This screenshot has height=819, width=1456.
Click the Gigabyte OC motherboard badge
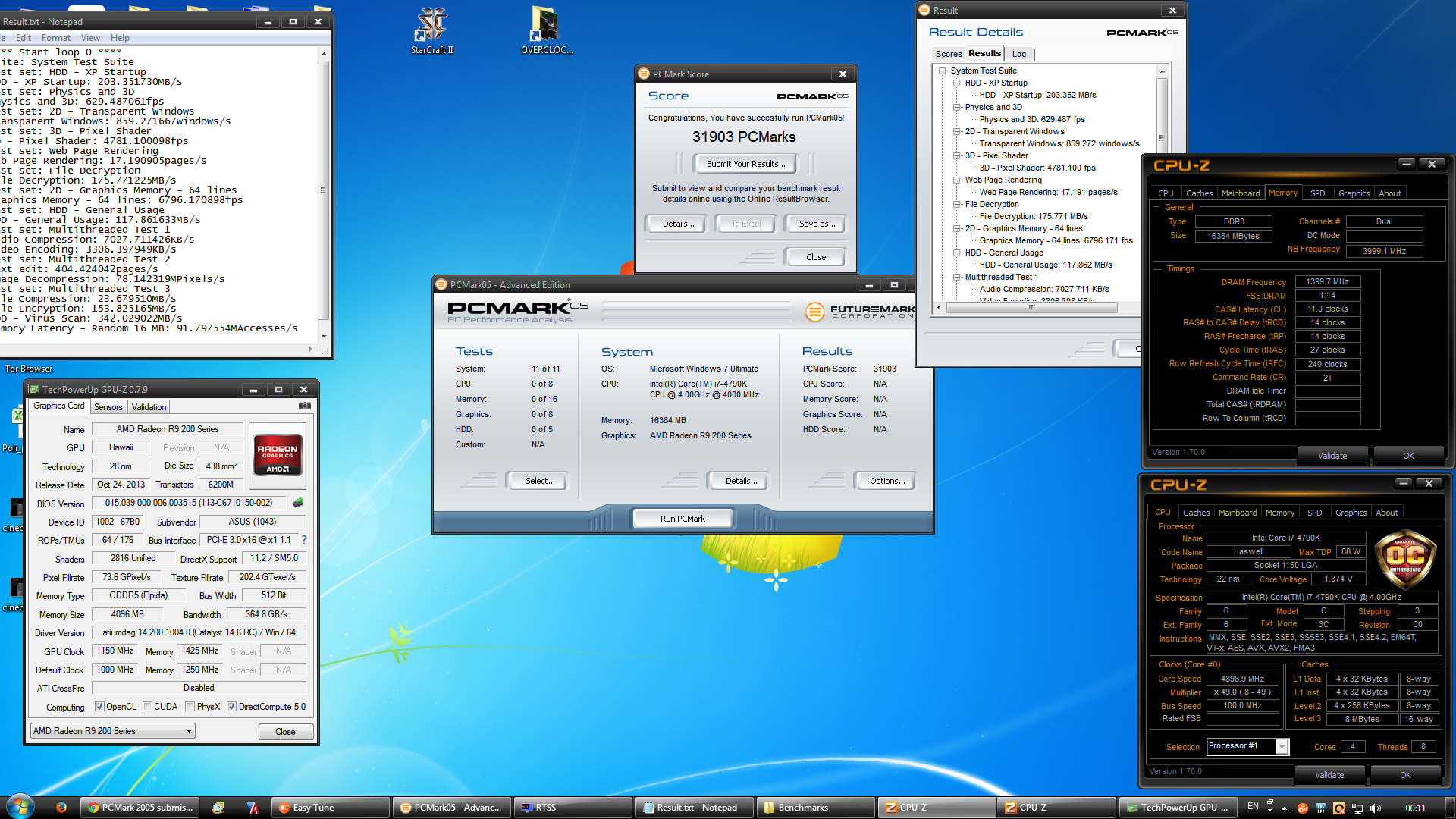coord(1405,560)
